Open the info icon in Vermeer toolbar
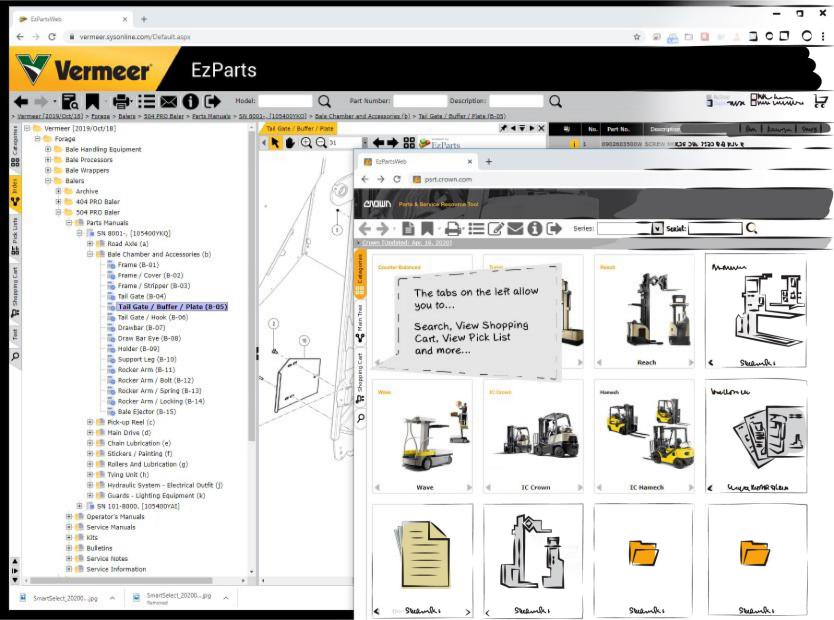The image size is (834, 620). pos(190,101)
